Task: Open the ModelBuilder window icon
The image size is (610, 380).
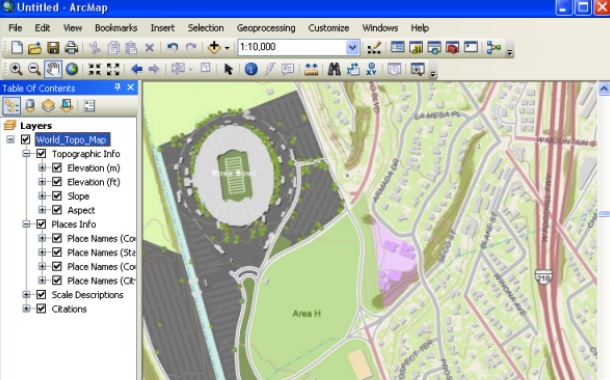Action: point(493,47)
